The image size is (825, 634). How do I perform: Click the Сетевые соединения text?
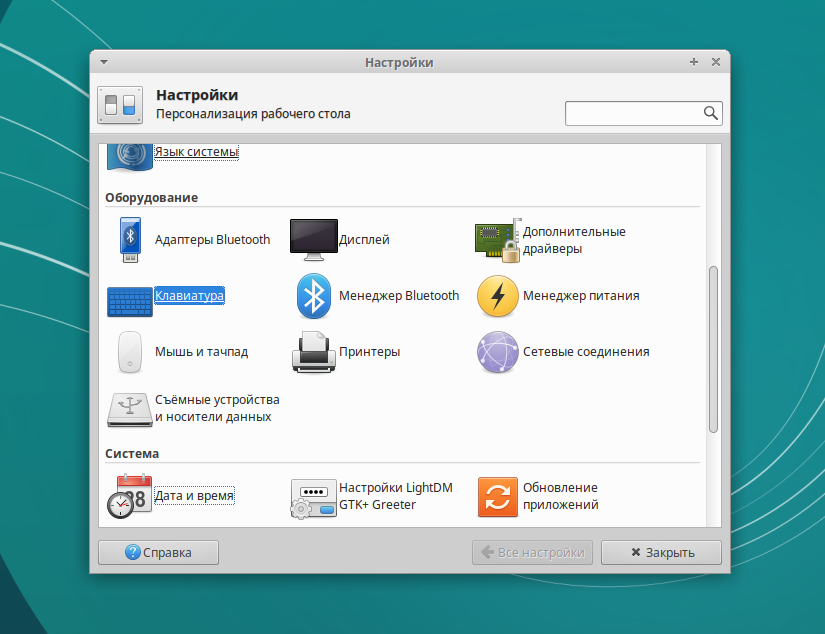586,351
